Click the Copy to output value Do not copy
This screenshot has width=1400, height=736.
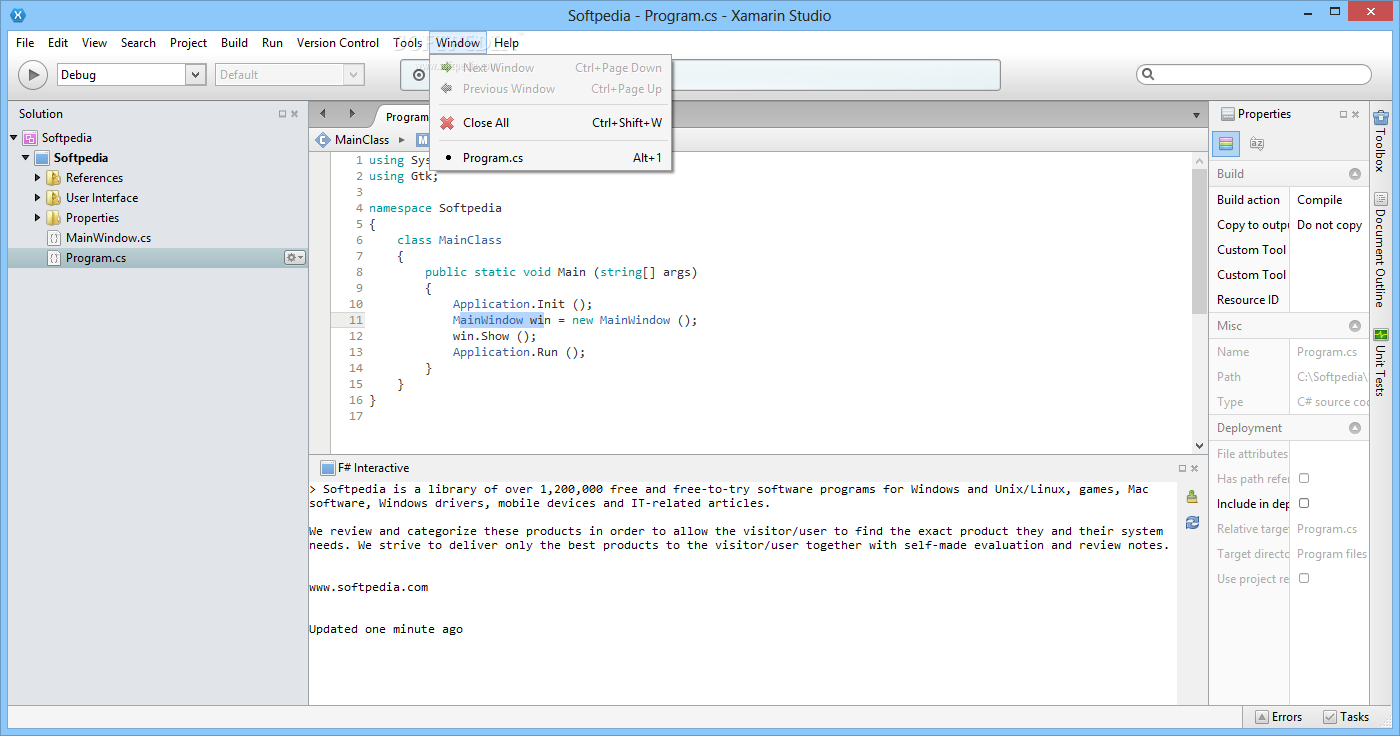pos(1329,225)
